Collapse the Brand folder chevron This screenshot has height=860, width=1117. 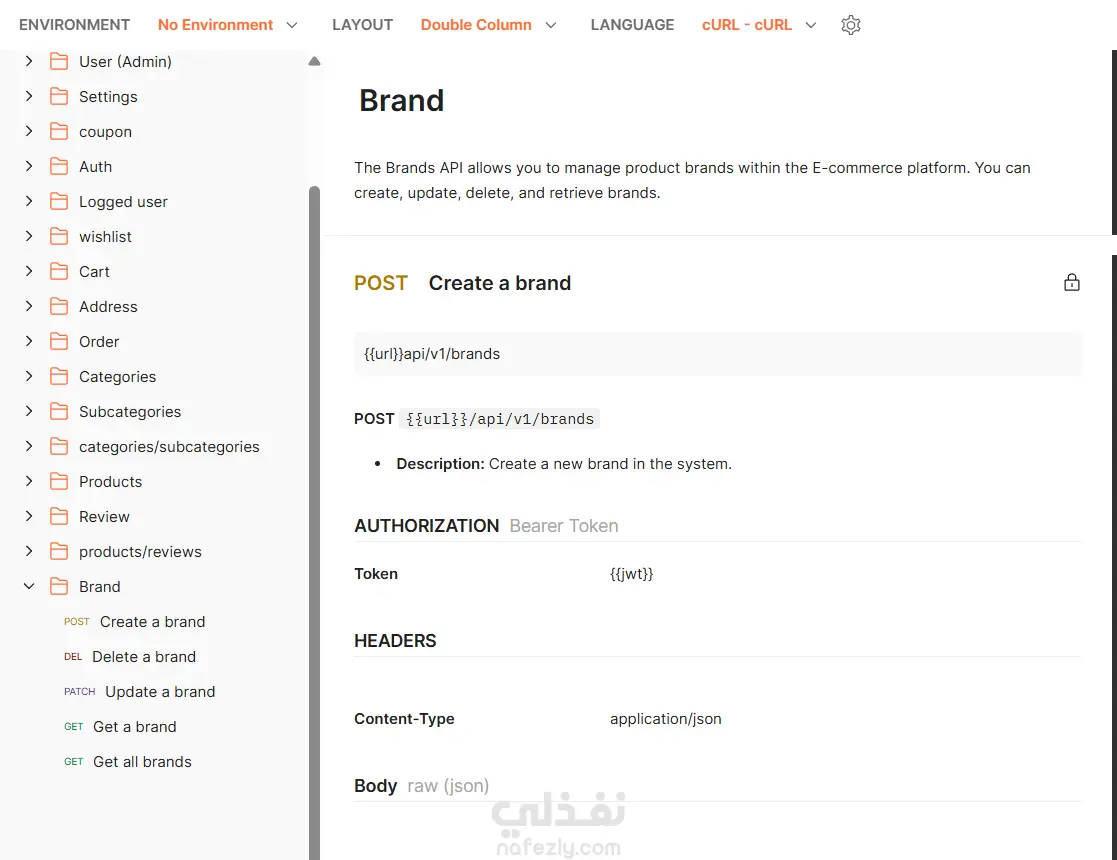click(29, 587)
